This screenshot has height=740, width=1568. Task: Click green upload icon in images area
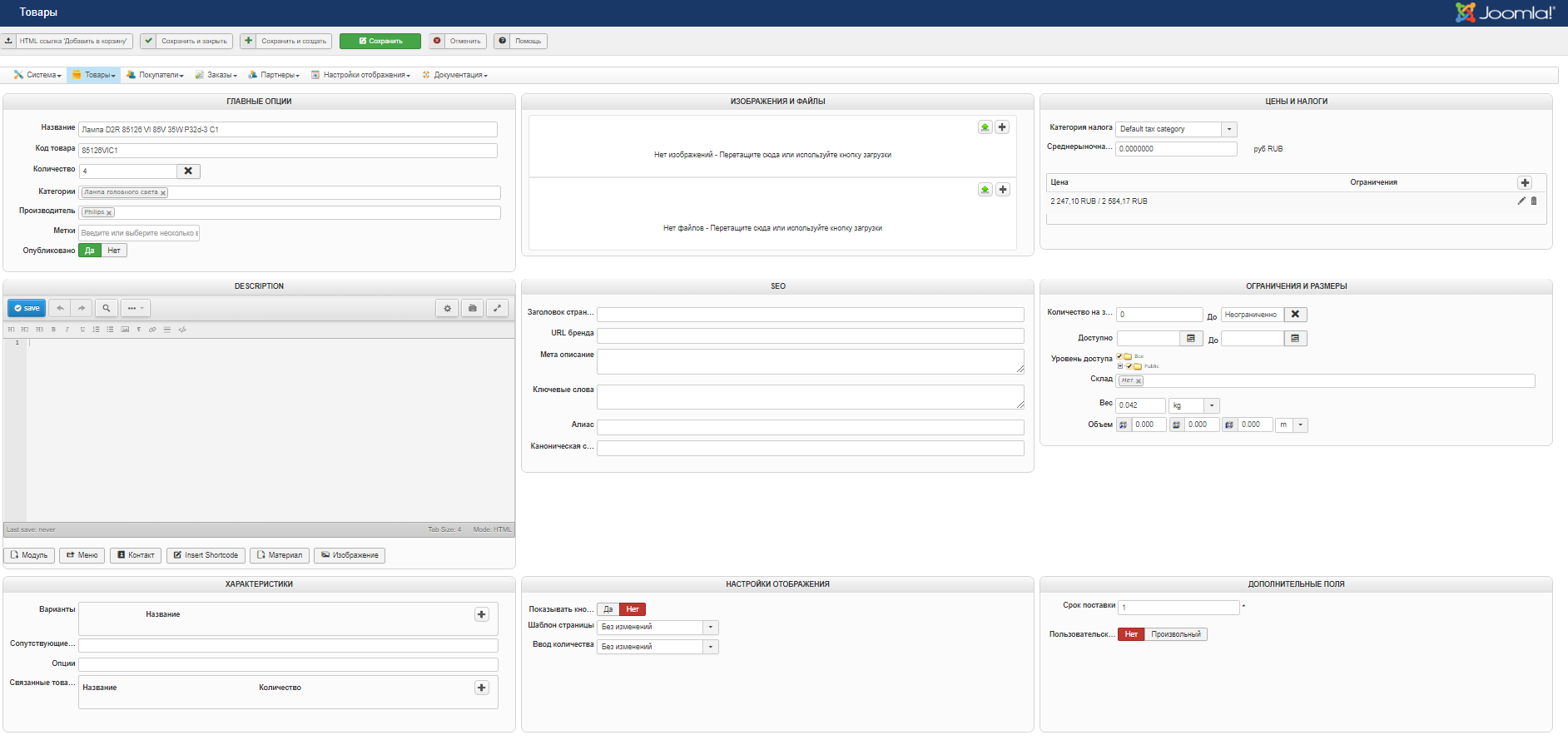pos(985,127)
